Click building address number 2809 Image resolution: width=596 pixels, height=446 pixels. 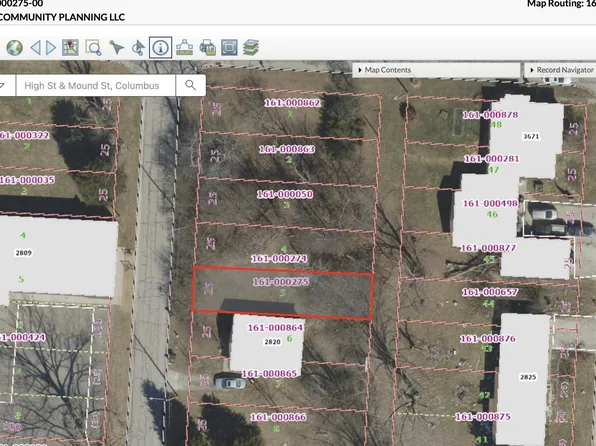click(24, 253)
